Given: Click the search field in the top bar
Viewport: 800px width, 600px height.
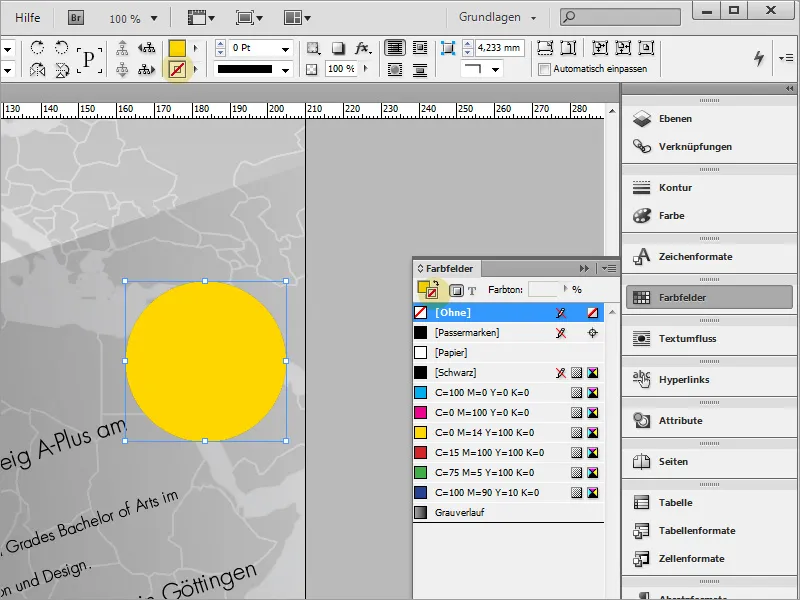Looking at the screenshot, I should [620, 17].
